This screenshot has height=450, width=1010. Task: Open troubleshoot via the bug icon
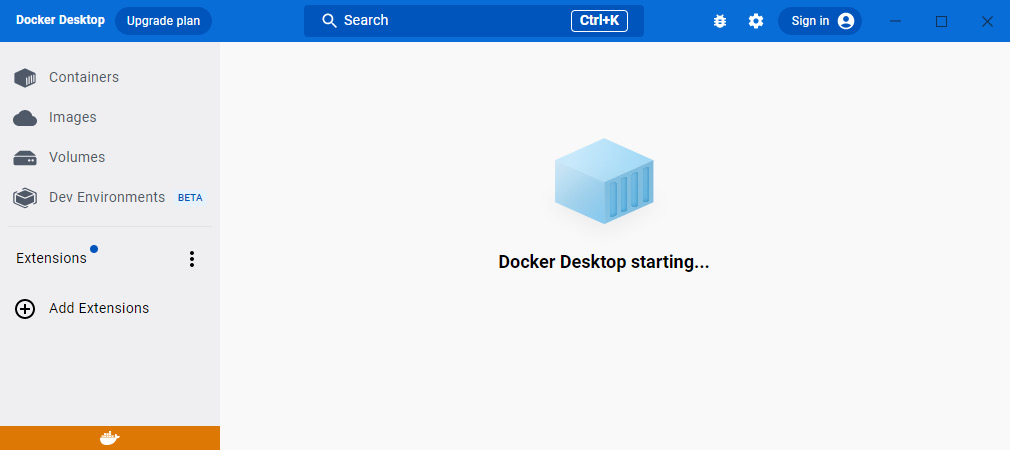click(x=719, y=21)
